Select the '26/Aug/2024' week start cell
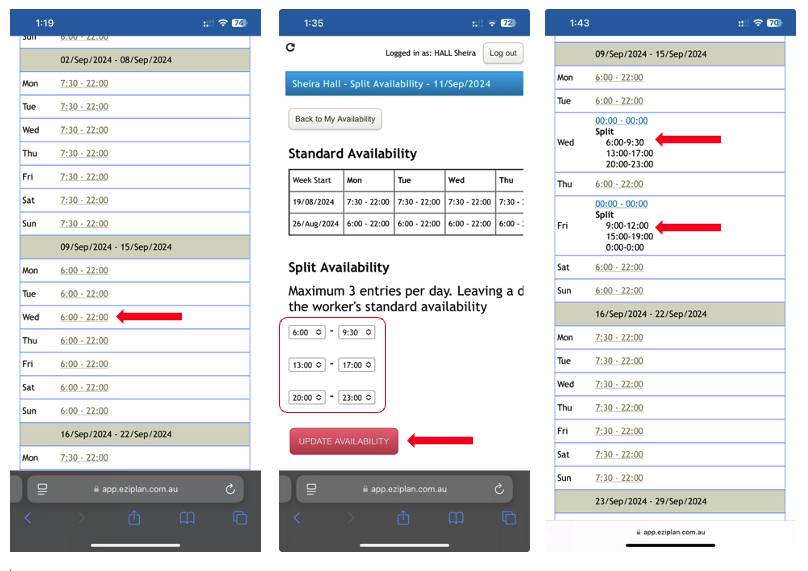 coord(315,224)
